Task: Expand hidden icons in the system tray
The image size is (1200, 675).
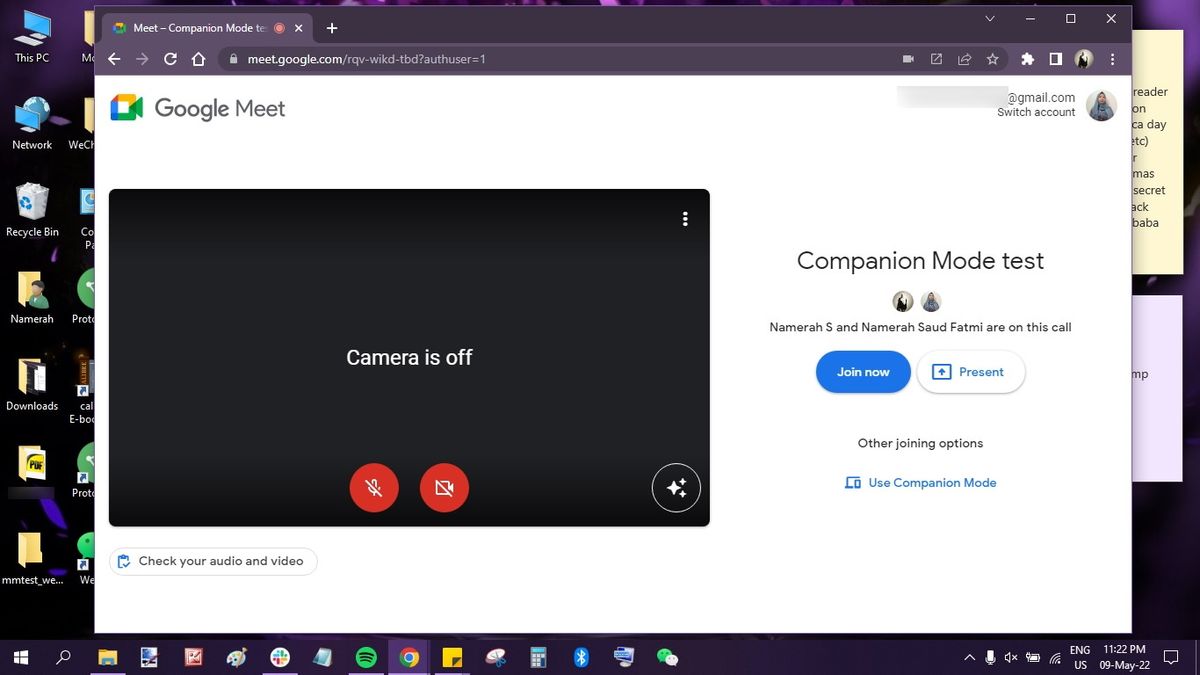Action: 968,657
